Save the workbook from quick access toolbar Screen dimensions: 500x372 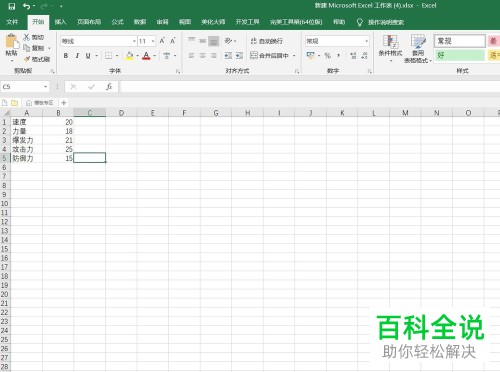point(11,6)
